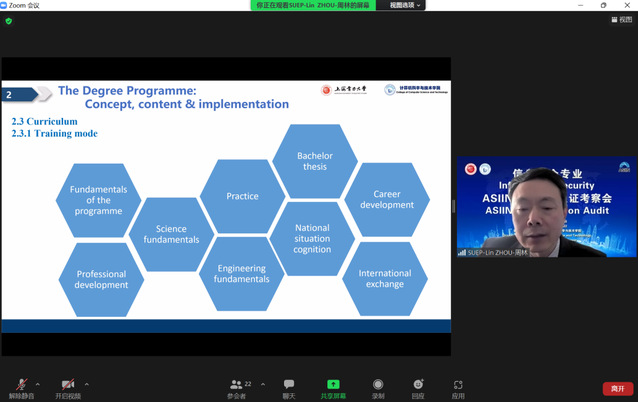Open the View Options menu at top

405,5
